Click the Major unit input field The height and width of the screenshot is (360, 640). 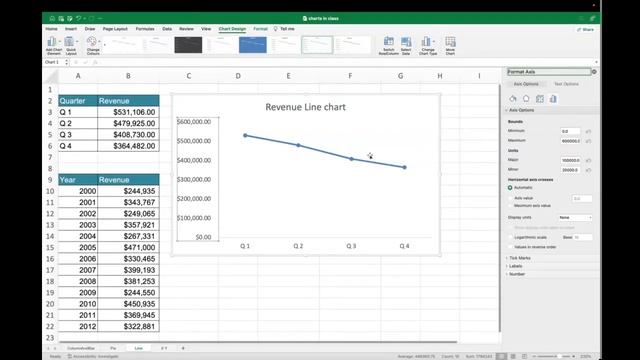[x=571, y=160]
